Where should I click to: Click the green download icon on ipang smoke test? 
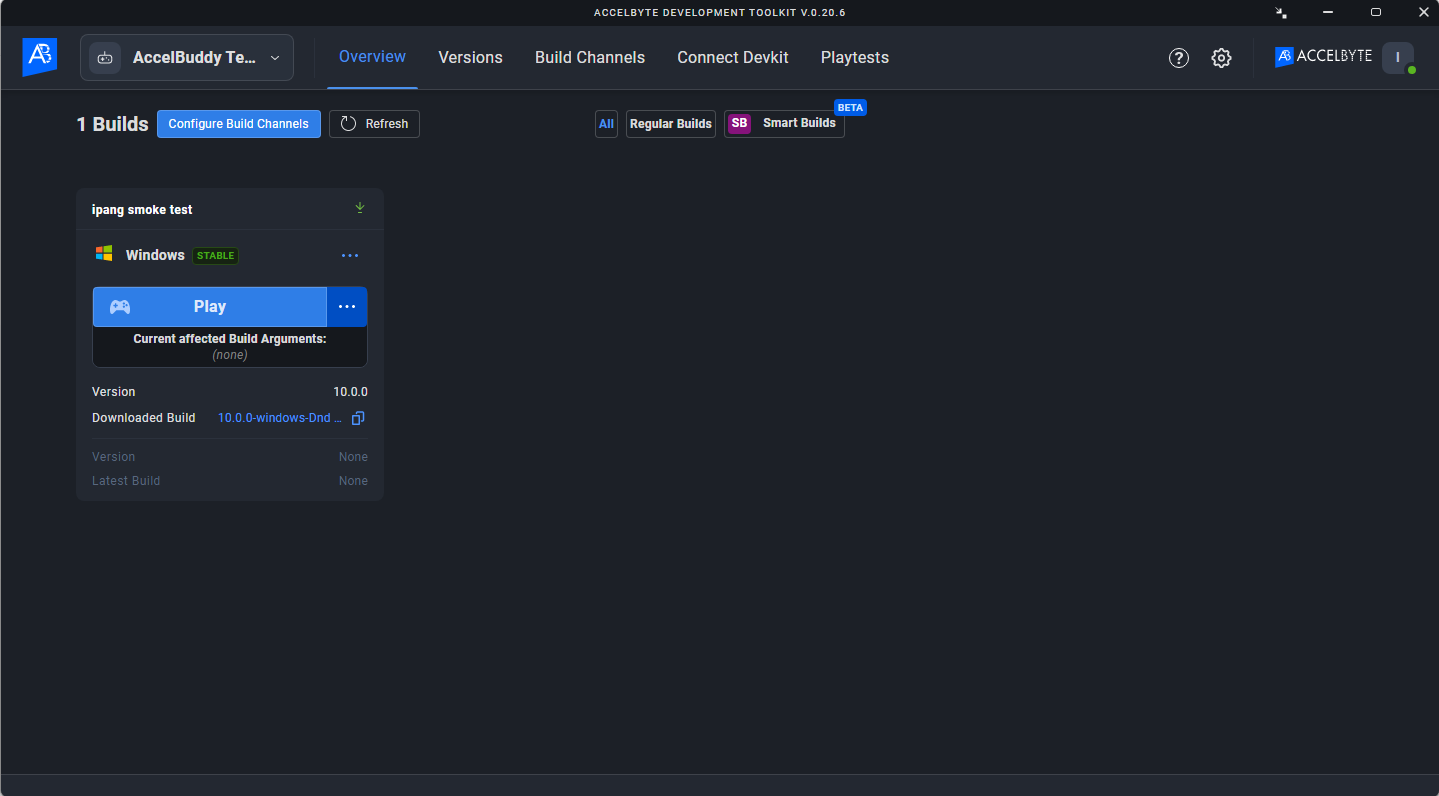(x=360, y=208)
